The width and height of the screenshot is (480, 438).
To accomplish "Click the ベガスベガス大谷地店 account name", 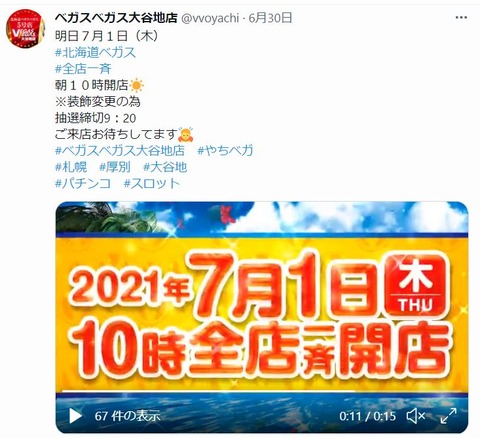I will (116, 18).
